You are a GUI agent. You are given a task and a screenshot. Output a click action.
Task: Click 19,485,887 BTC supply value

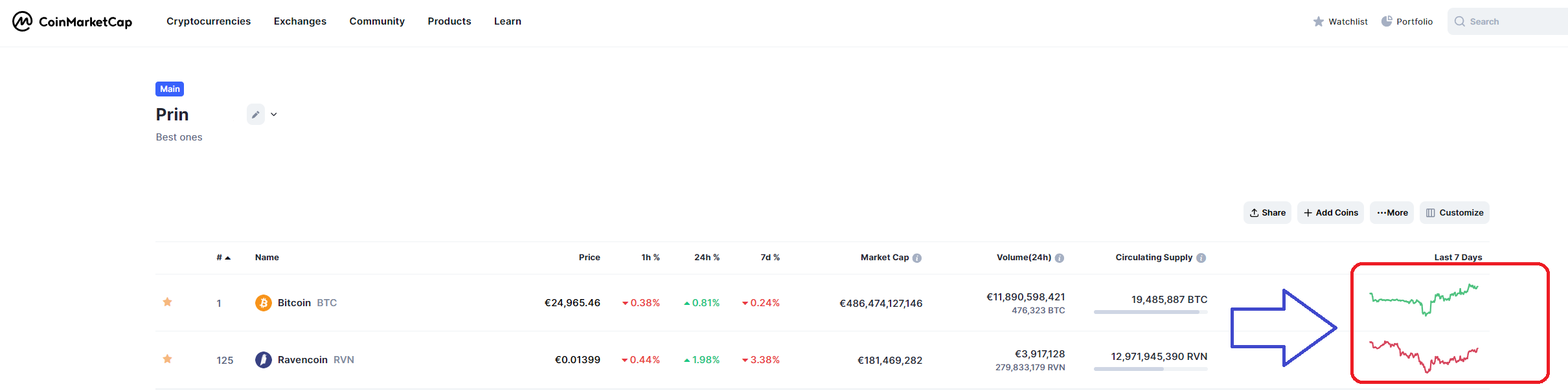click(1170, 300)
